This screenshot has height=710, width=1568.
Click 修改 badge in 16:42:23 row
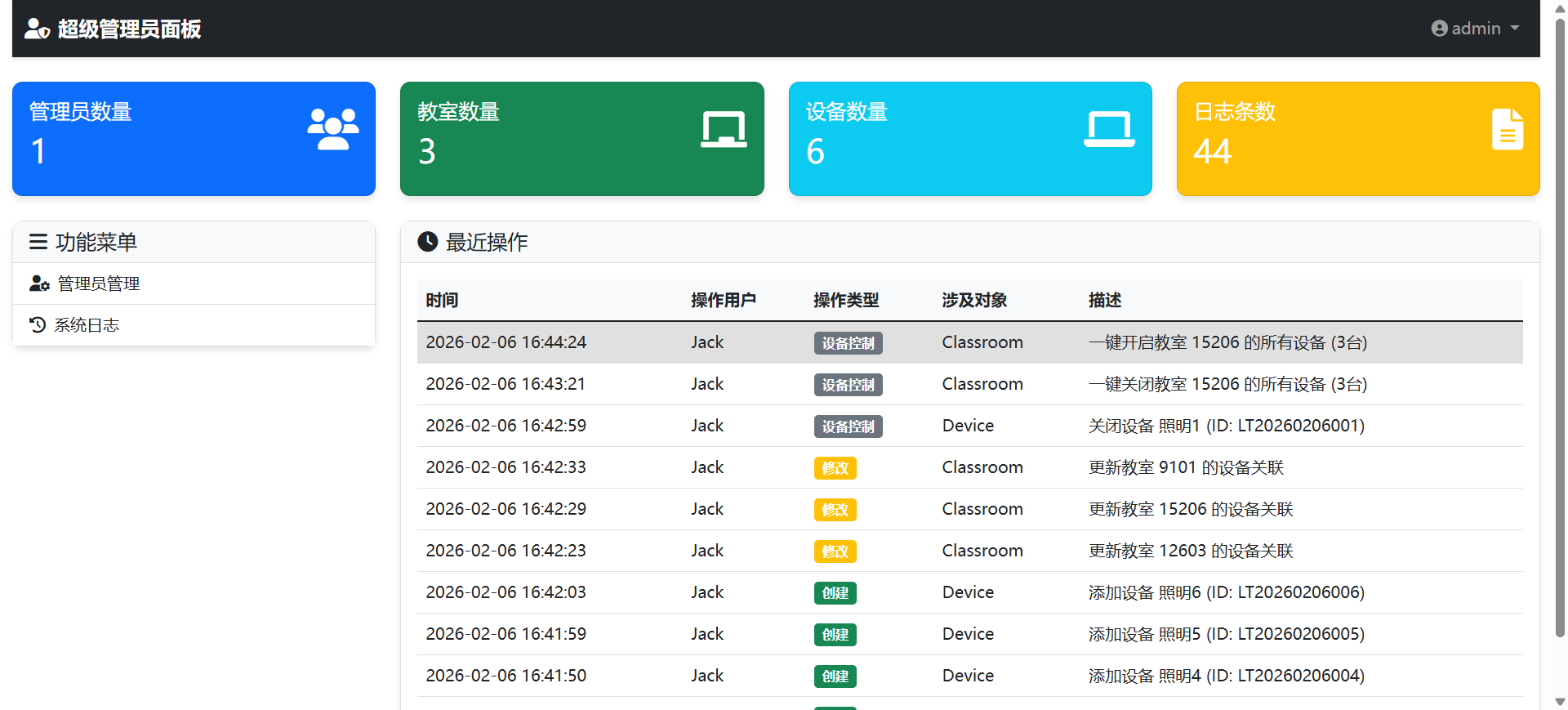click(x=835, y=551)
